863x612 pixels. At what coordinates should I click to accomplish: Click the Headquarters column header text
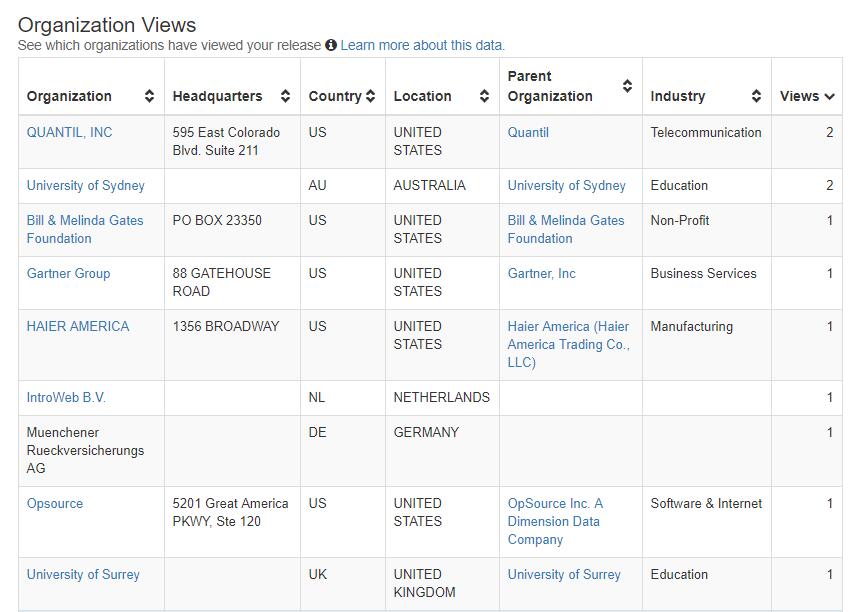[217, 96]
